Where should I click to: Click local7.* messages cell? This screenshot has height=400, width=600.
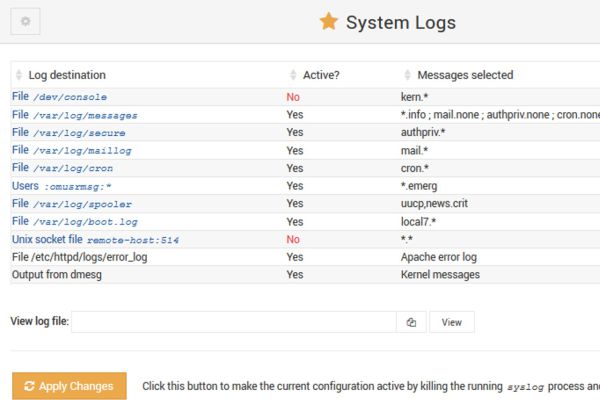pos(419,222)
